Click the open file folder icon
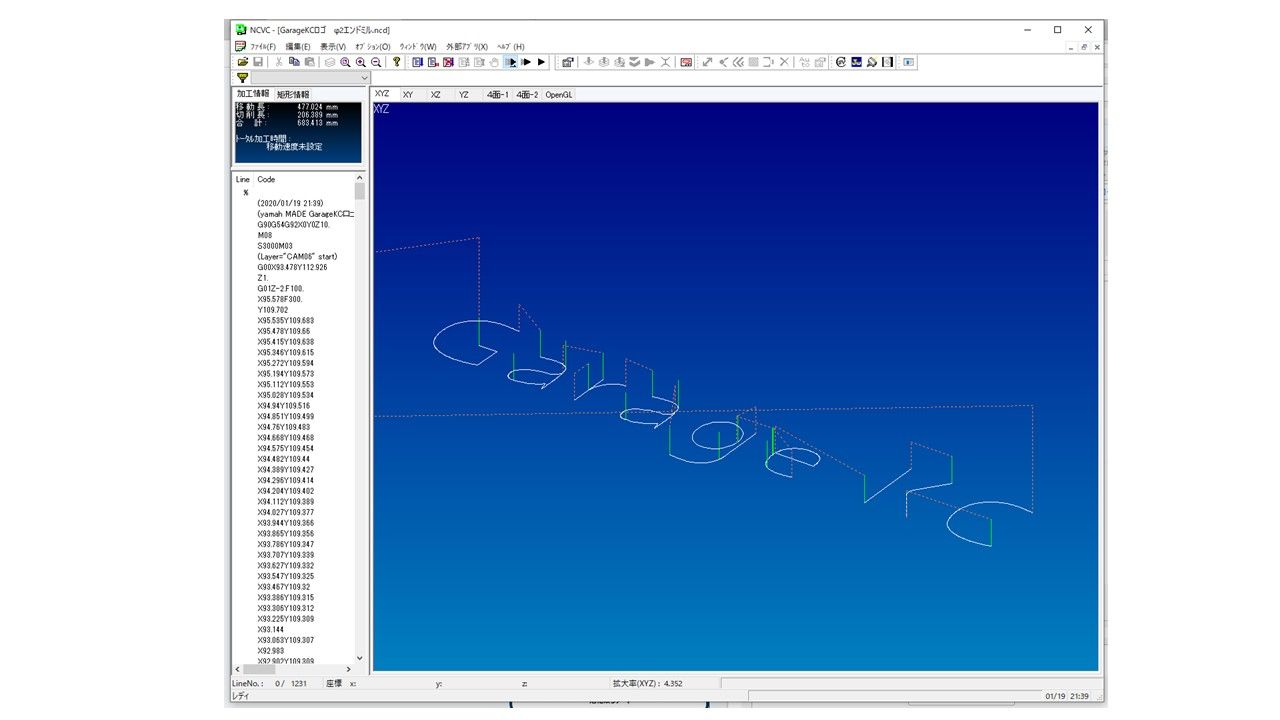 [x=243, y=62]
